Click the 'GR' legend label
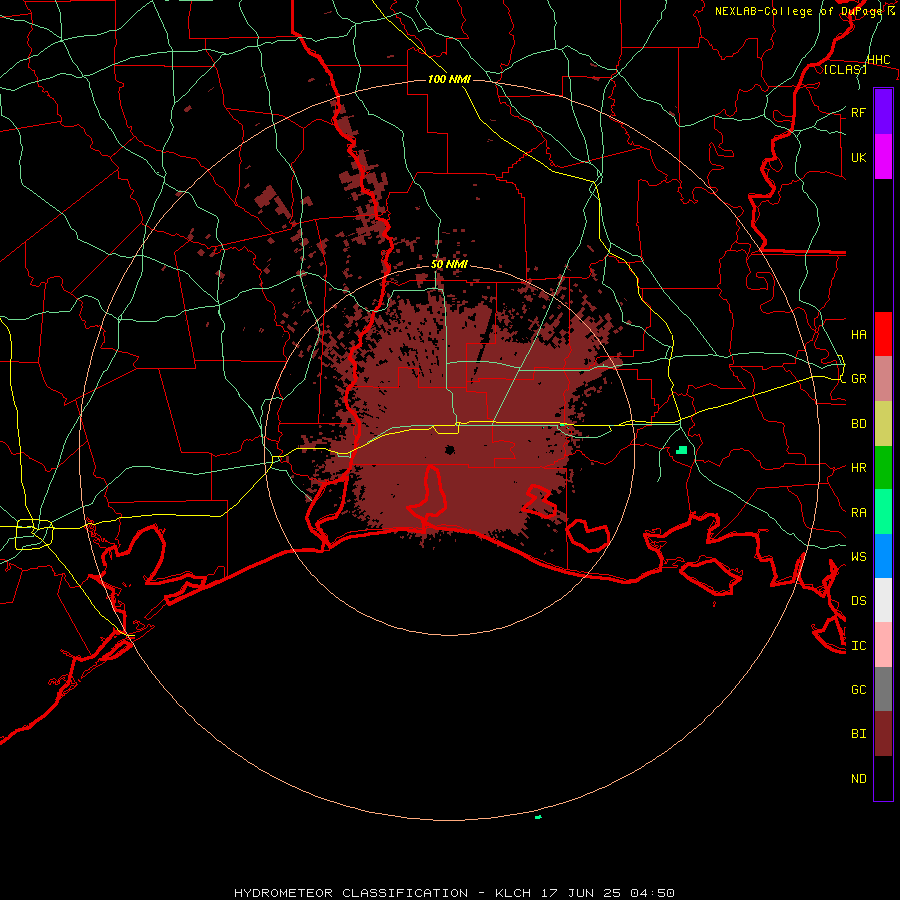 coord(858,379)
